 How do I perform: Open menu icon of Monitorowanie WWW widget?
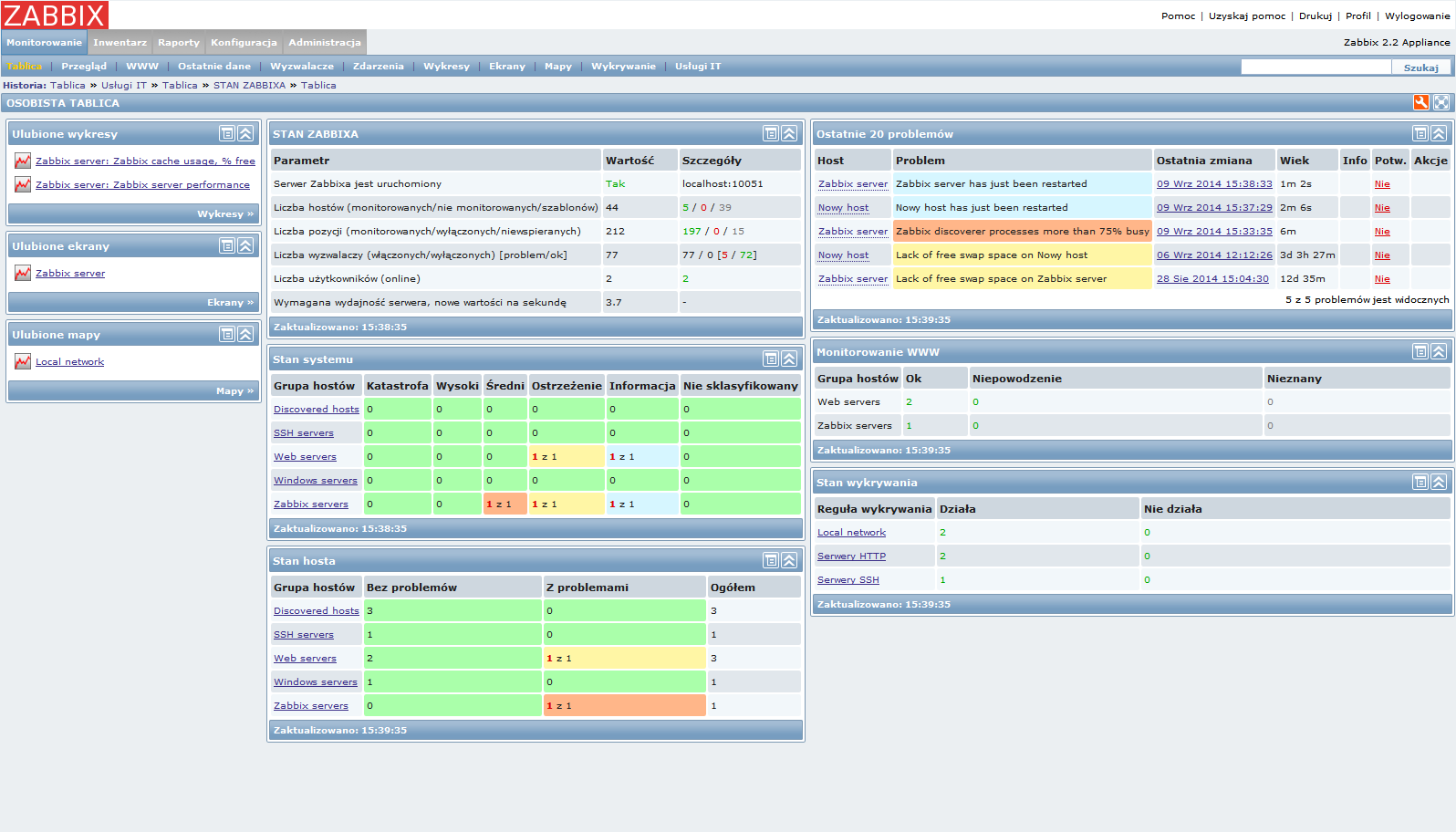(1420, 351)
